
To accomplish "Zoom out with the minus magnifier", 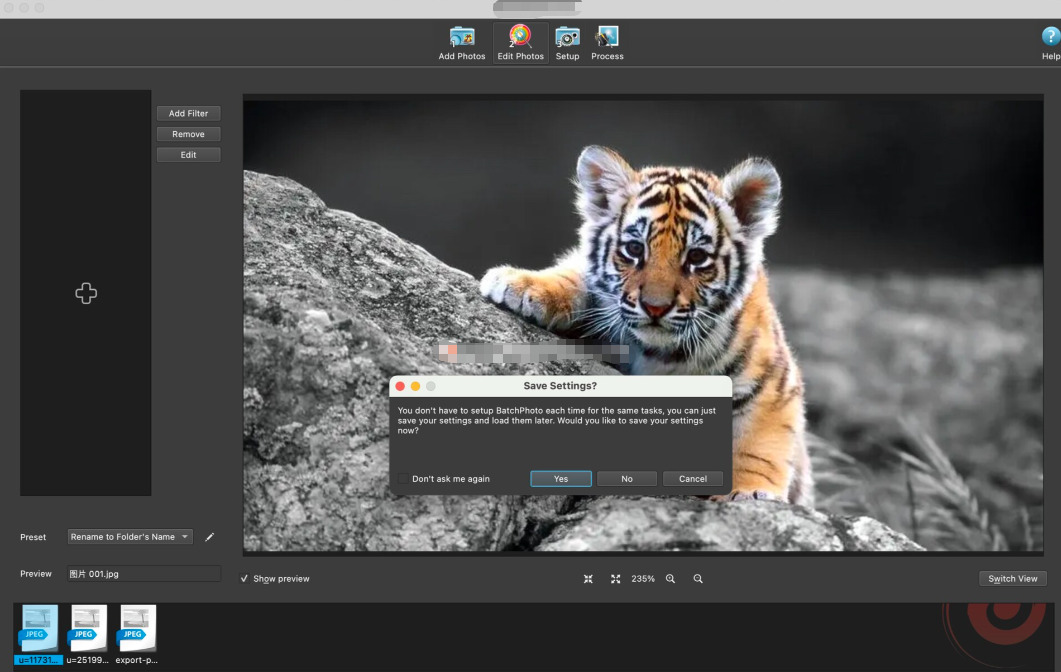I will click(698, 579).
